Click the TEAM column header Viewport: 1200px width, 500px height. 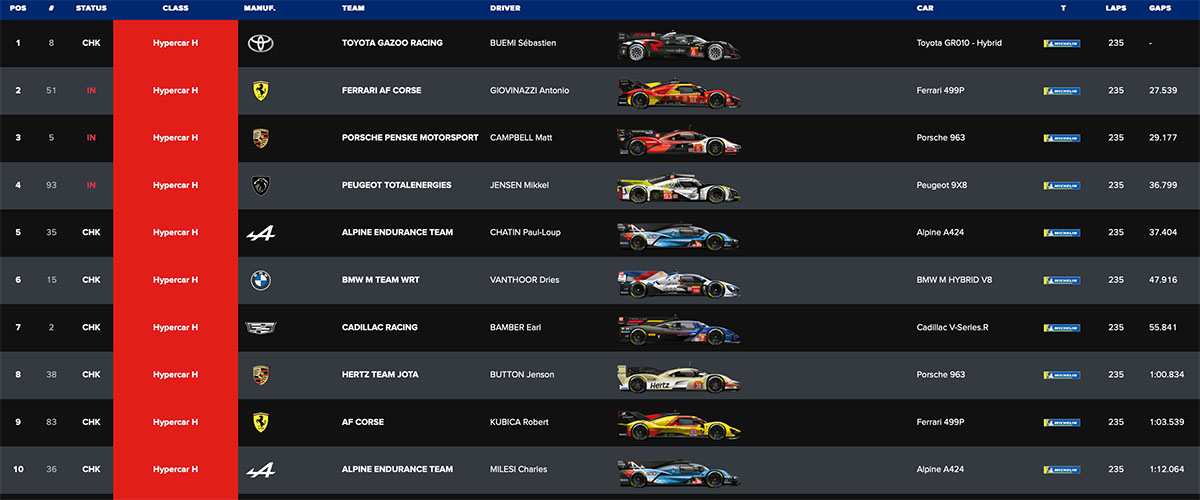pyautogui.click(x=352, y=8)
